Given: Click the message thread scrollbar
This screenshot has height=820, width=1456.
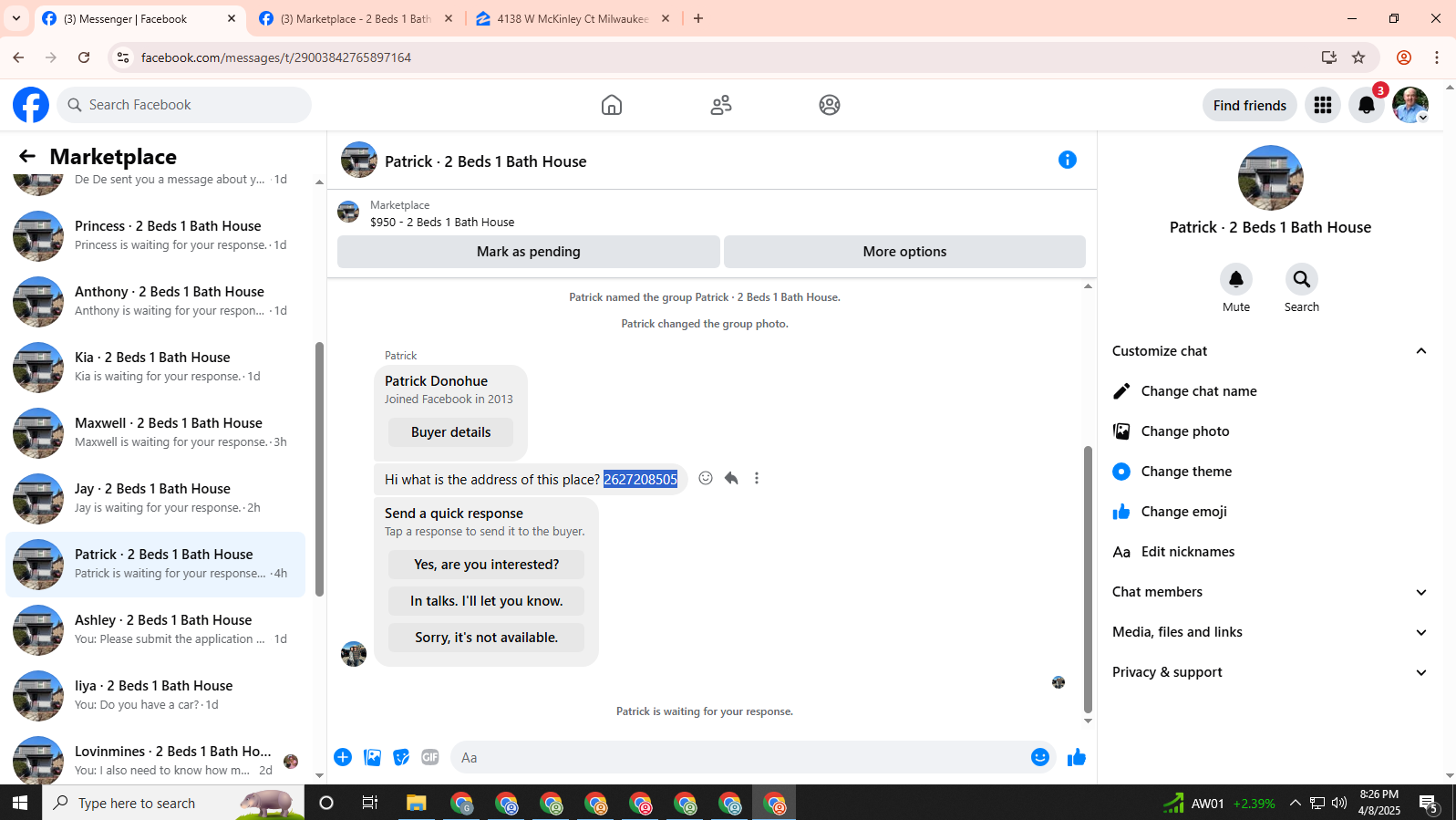Looking at the screenshot, I should (1087, 579).
